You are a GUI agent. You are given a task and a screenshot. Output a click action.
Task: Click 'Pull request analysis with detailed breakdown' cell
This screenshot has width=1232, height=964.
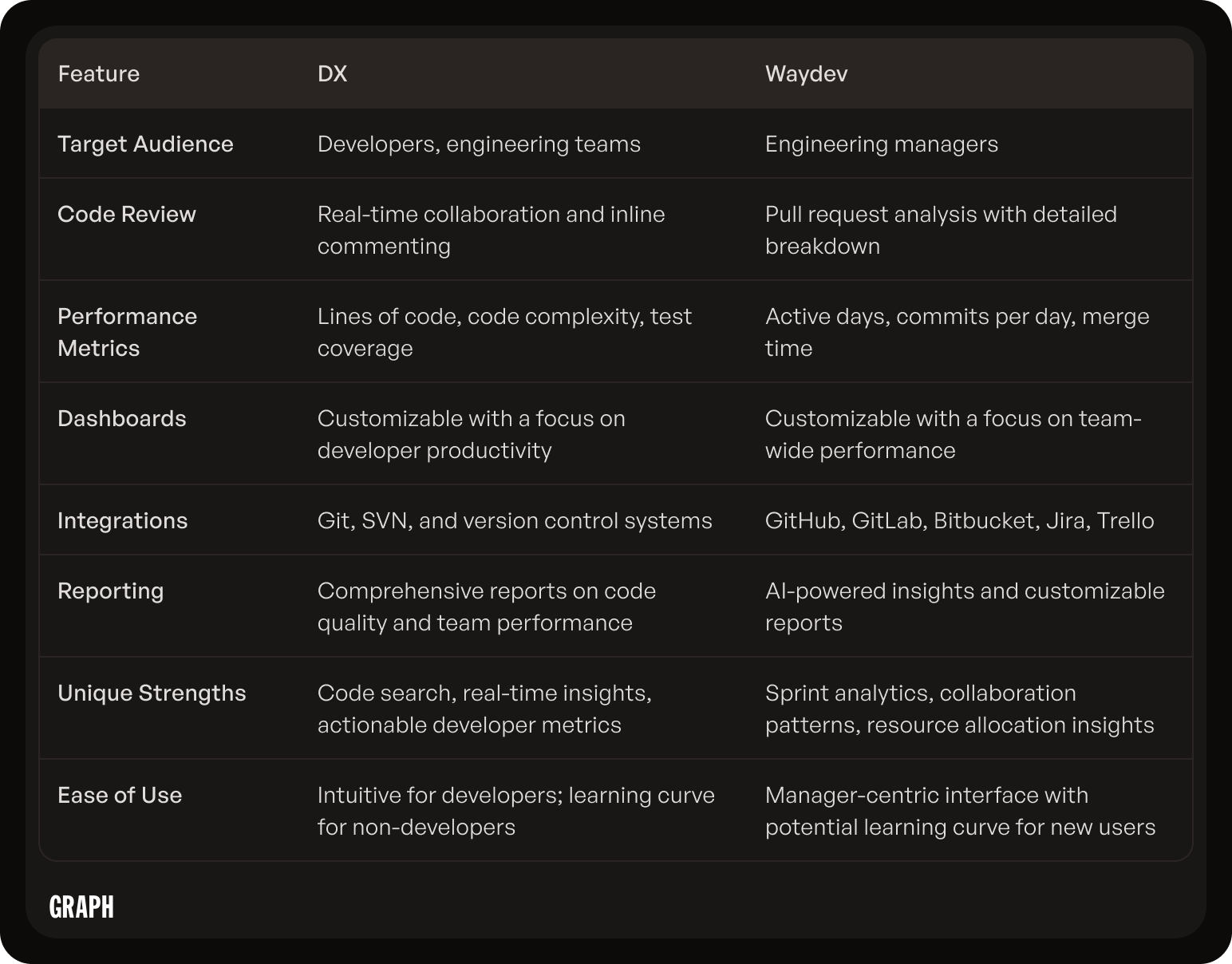pos(941,230)
